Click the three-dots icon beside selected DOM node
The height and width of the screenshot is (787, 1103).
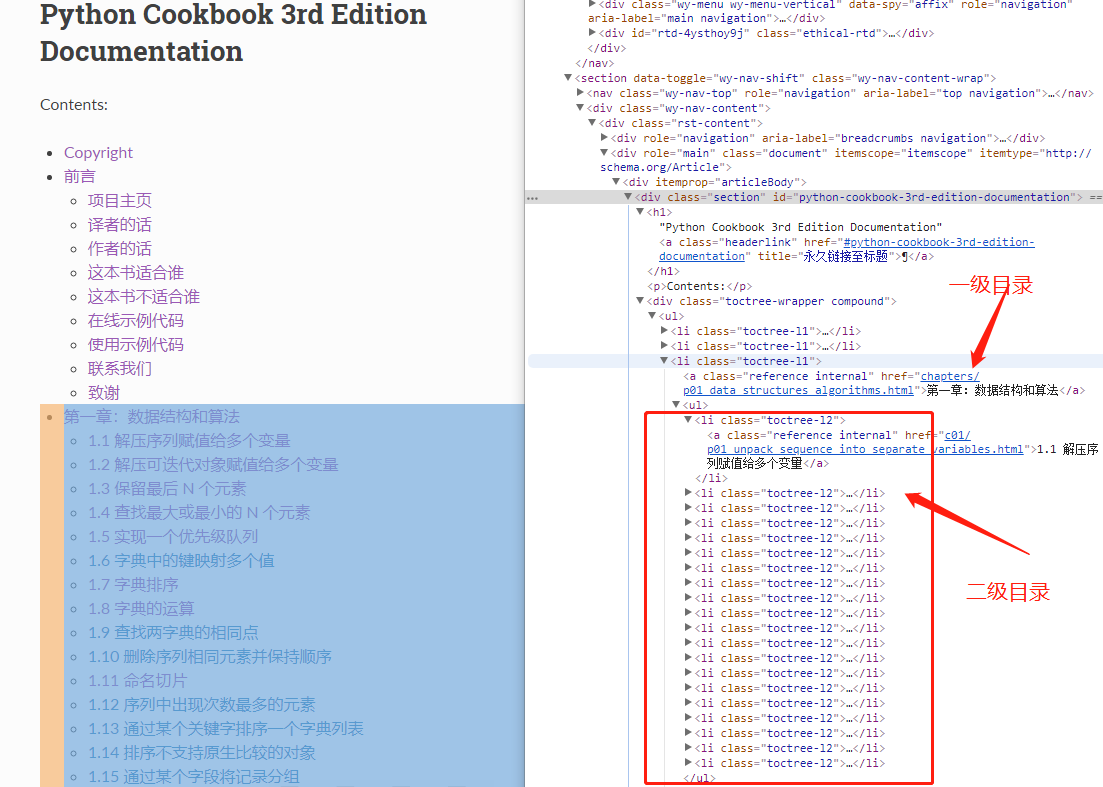coord(533,198)
